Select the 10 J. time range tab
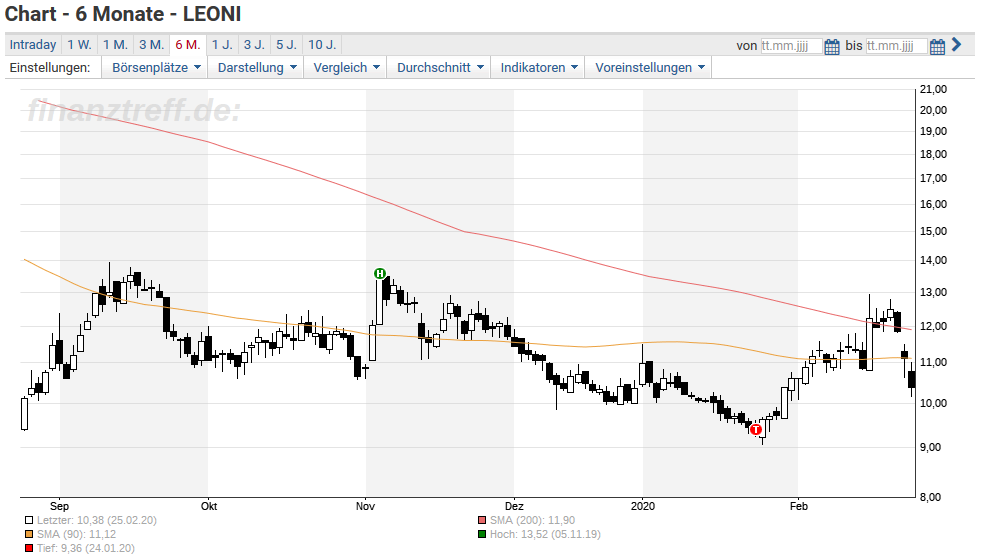Viewport: 983px width, 558px height. coord(322,45)
